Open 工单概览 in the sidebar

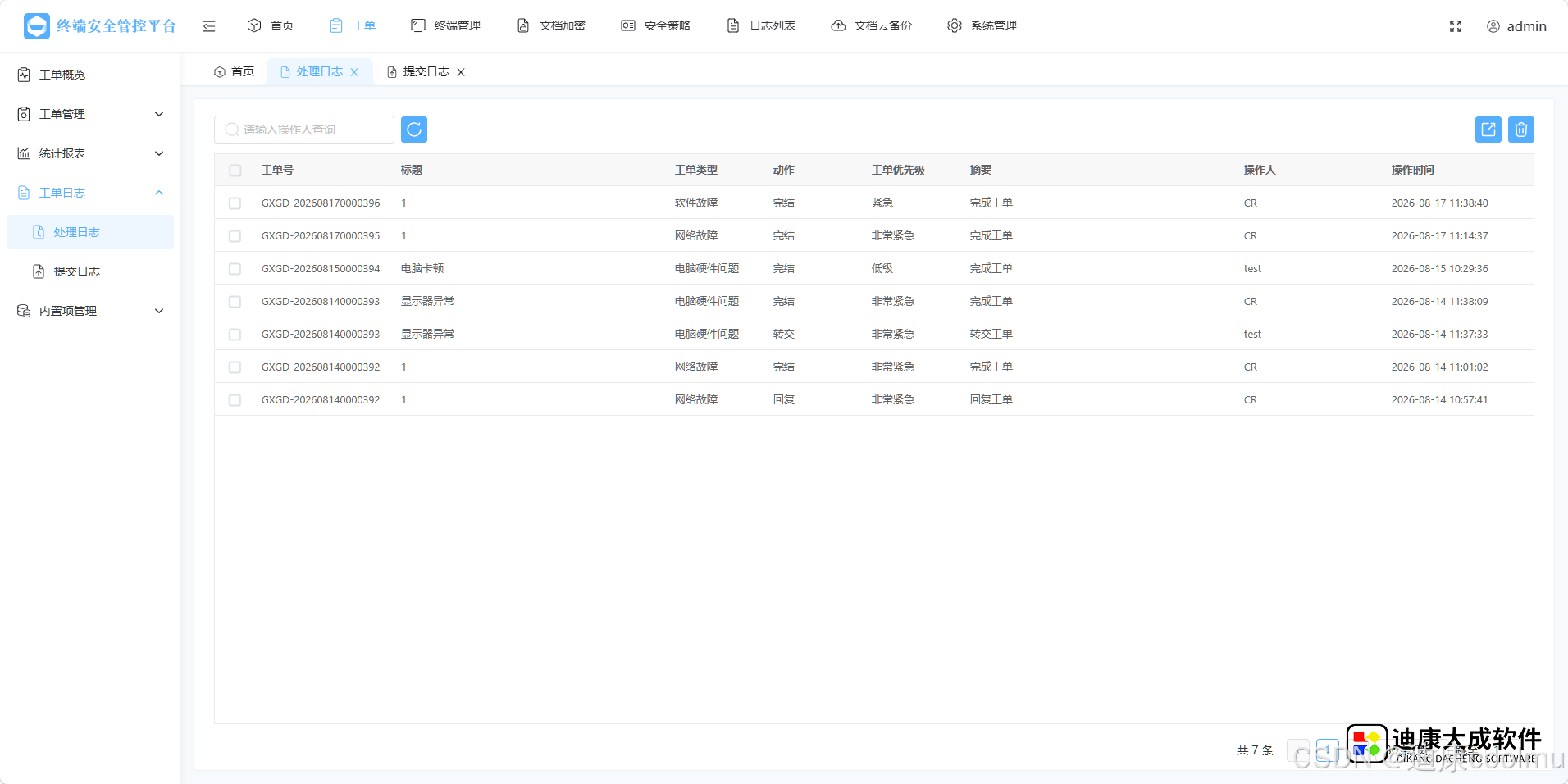tap(90, 75)
